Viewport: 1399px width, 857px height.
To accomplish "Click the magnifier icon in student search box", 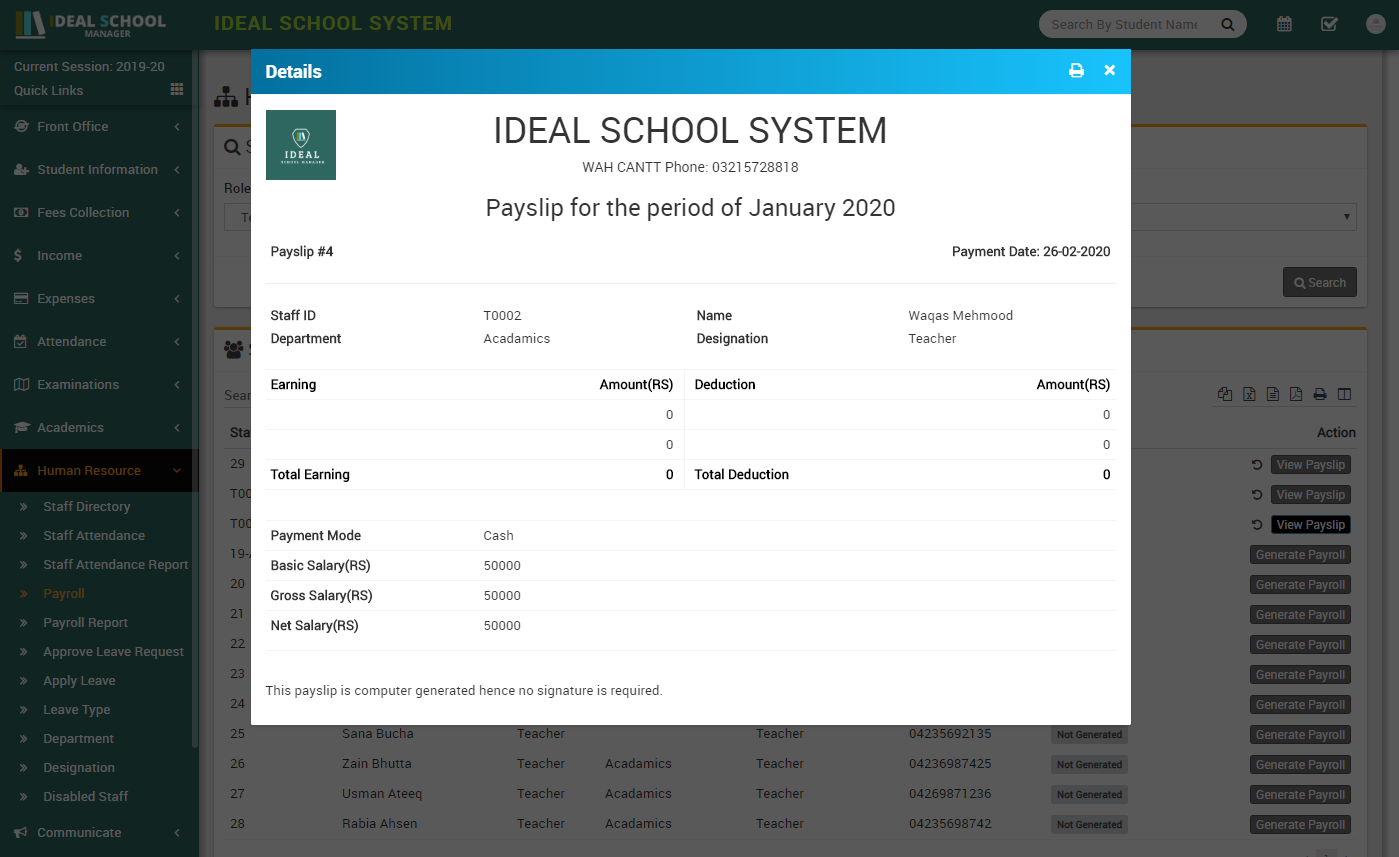I will 1227,25.
